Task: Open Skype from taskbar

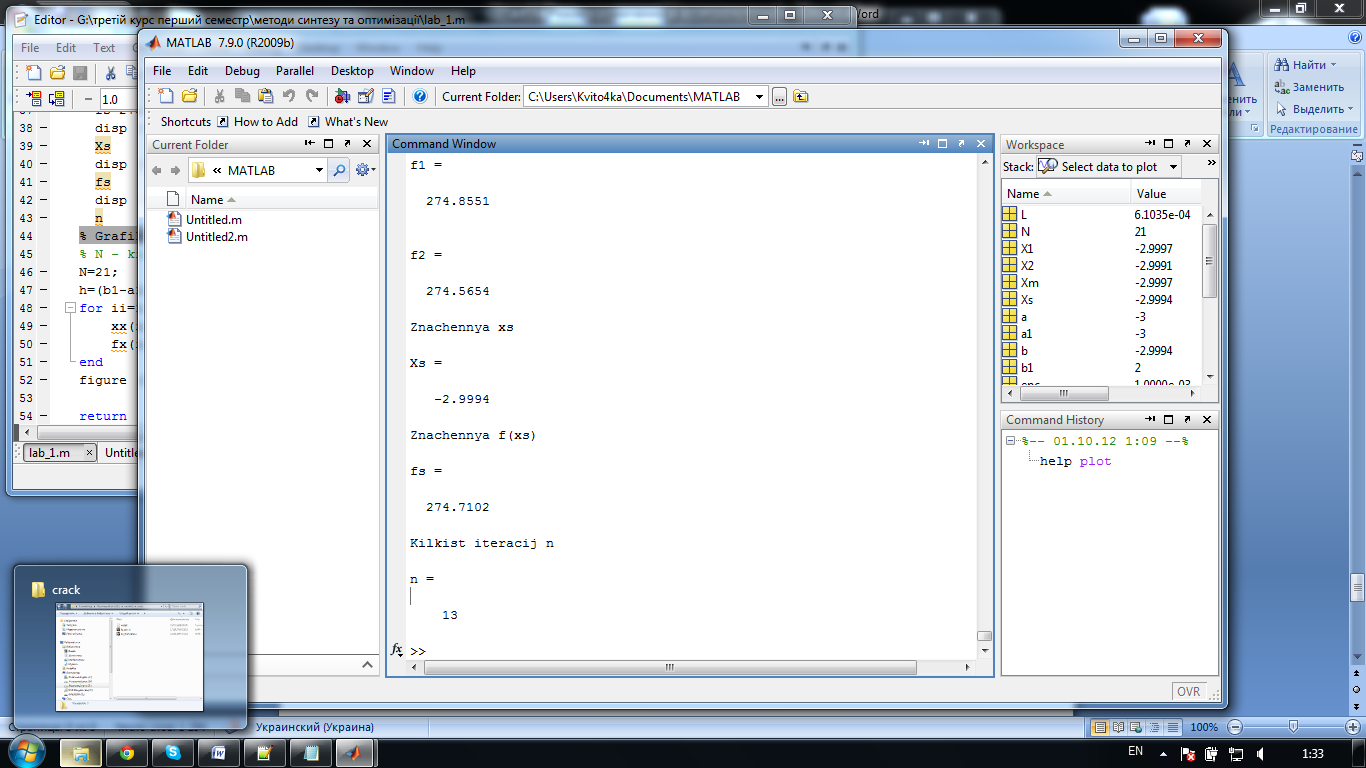Action: coord(173,753)
